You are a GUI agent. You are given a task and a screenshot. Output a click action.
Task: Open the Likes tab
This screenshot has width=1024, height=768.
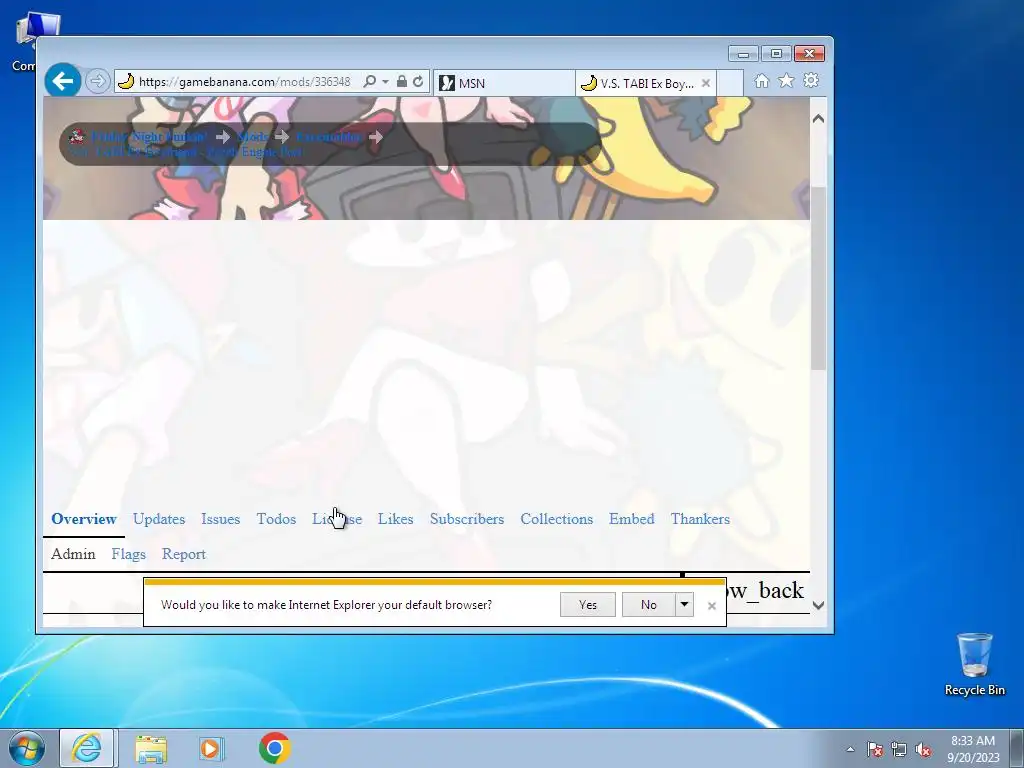click(395, 519)
